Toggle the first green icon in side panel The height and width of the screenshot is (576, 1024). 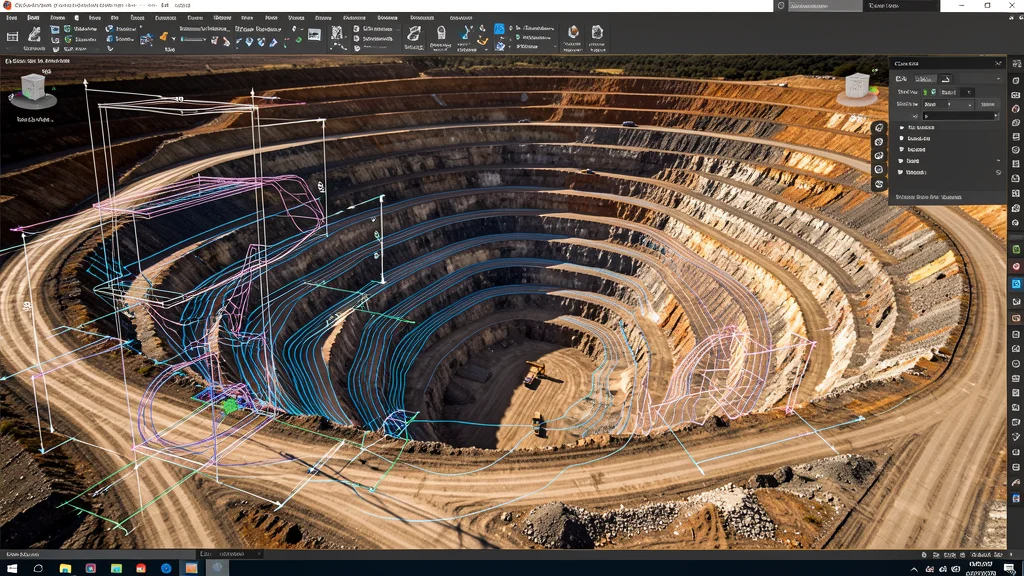tap(925, 92)
